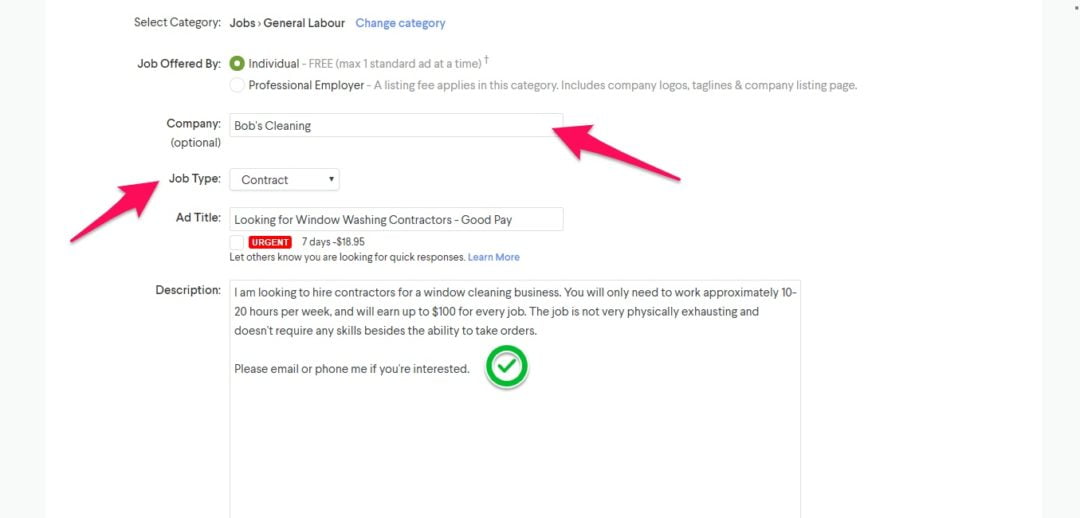Click the Jobs breadcrumb in the category path

242,23
